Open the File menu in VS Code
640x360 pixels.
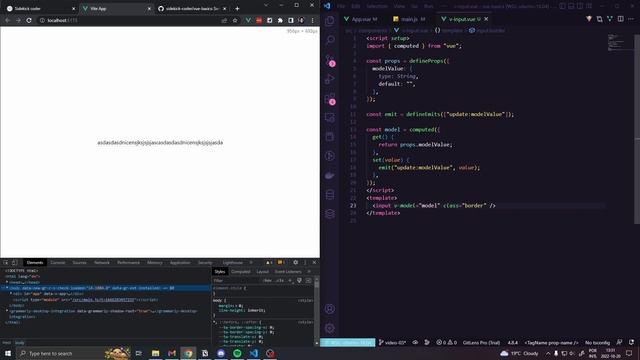pyautogui.click(x=341, y=6)
